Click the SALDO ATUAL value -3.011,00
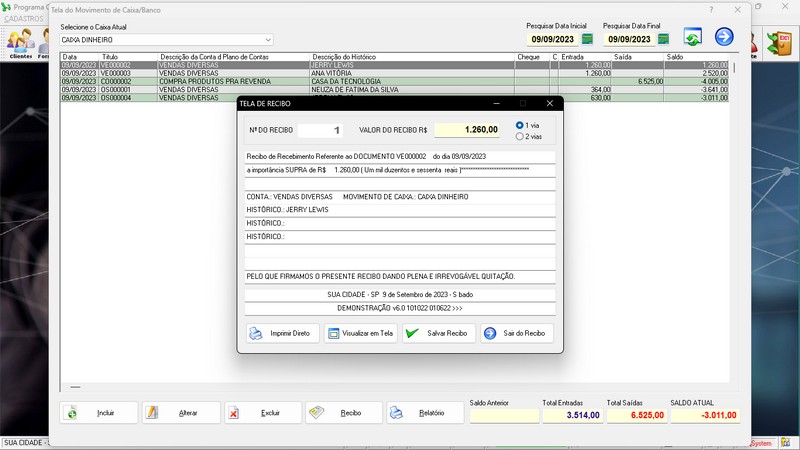 tap(705, 415)
